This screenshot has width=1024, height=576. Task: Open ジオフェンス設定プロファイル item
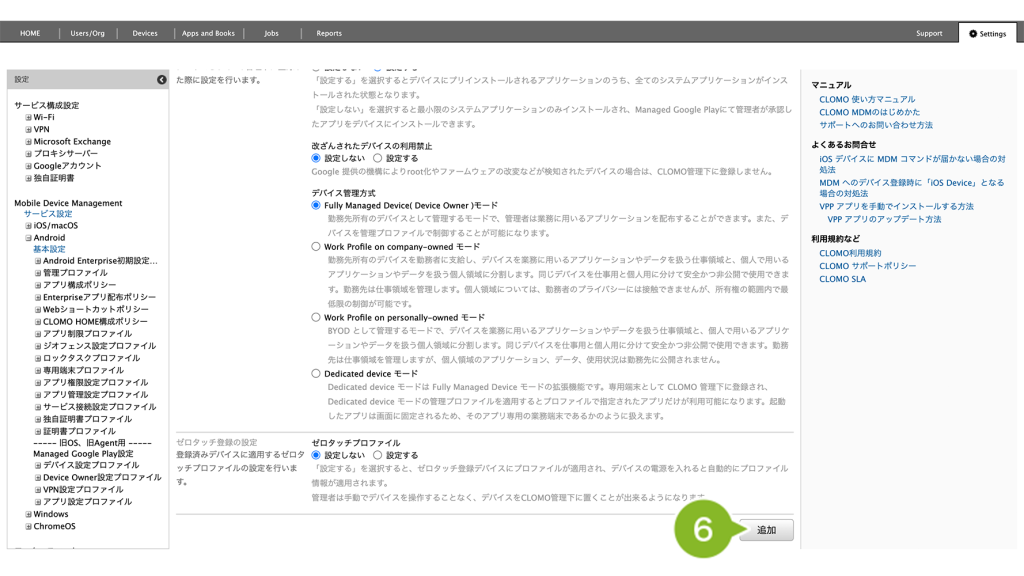click(x=99, y=346)
